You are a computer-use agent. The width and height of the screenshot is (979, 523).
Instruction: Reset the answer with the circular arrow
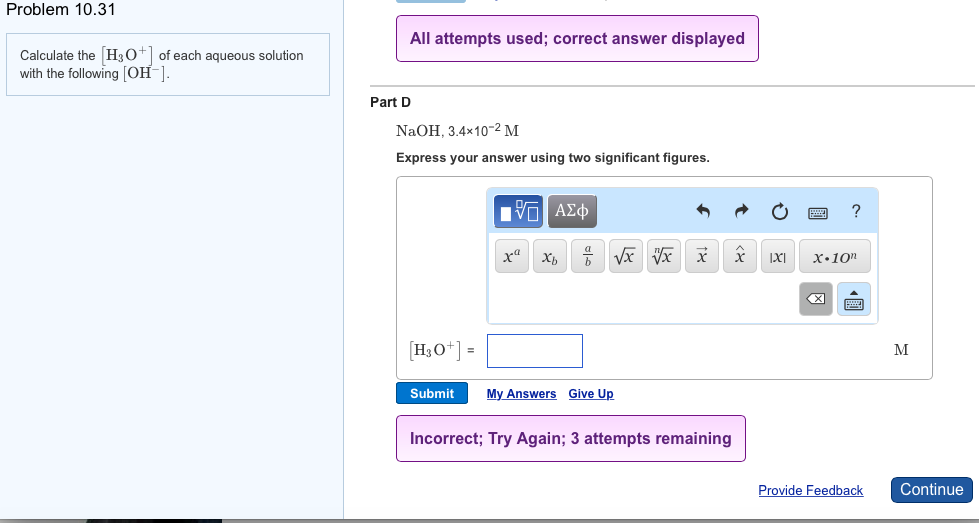click(x=779, y=211)
